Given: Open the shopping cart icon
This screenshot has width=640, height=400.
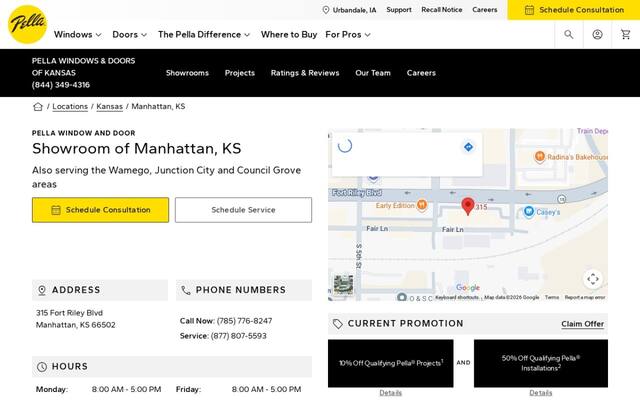Looking at the screenshot, I should tap(626, 35).
